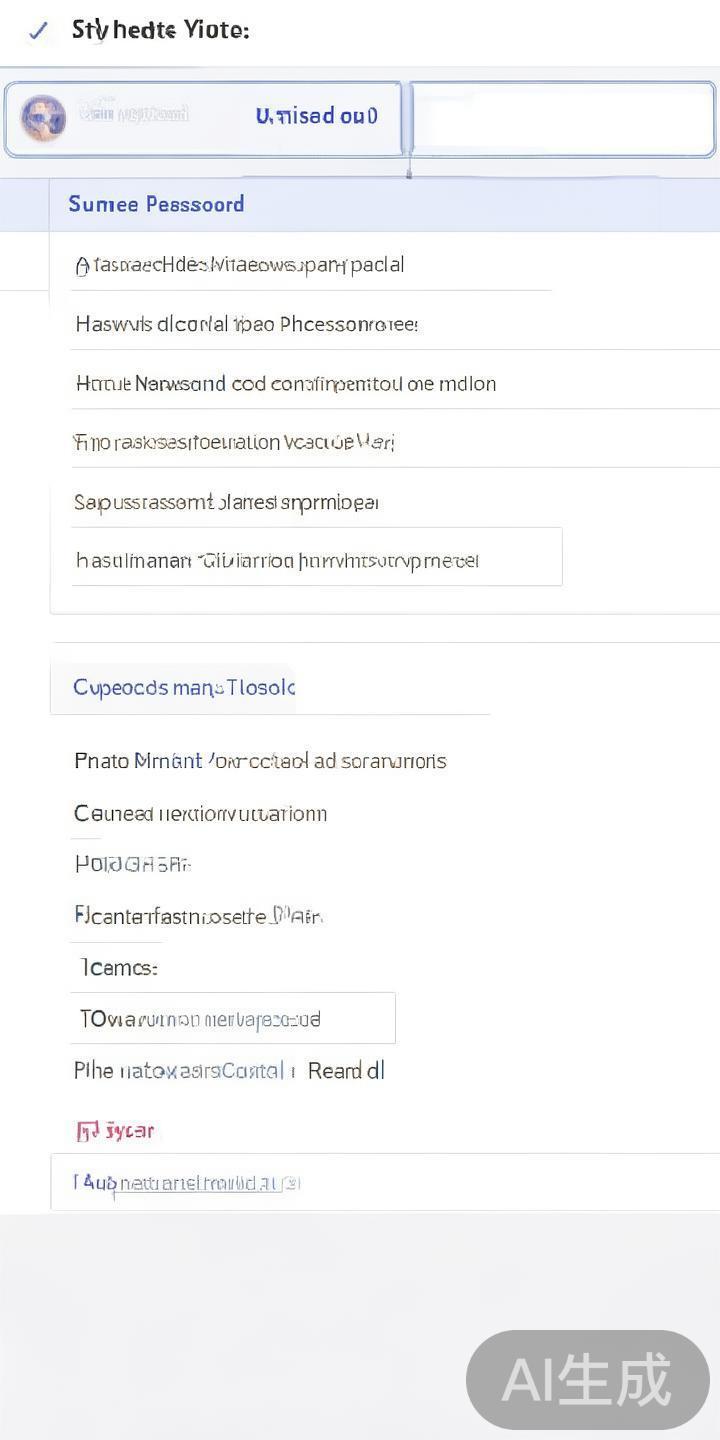Focus the bottom field starting "I Aup"
Image resolution: width=720 pixels, height=1440 pixels.
pyautogui.click(x=385, y=1183)
